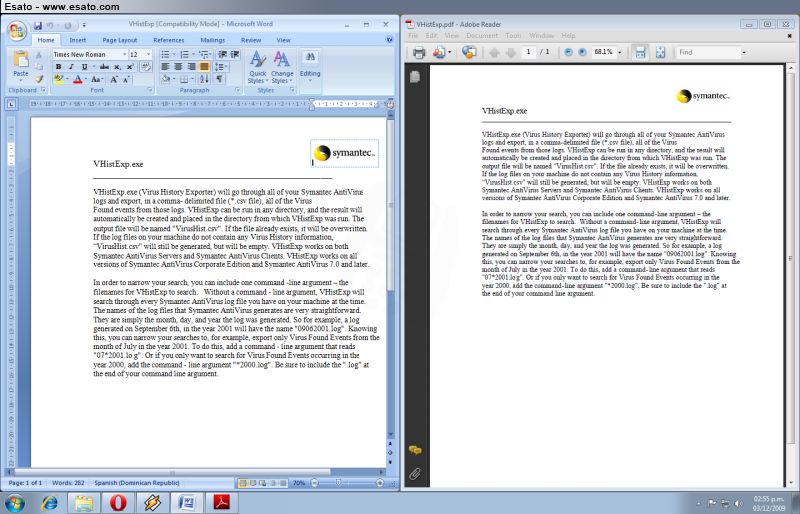This screenshot has height=514, width=800.
Task: Open the line spacing dropdown in Word
Action: click(221, 67)
